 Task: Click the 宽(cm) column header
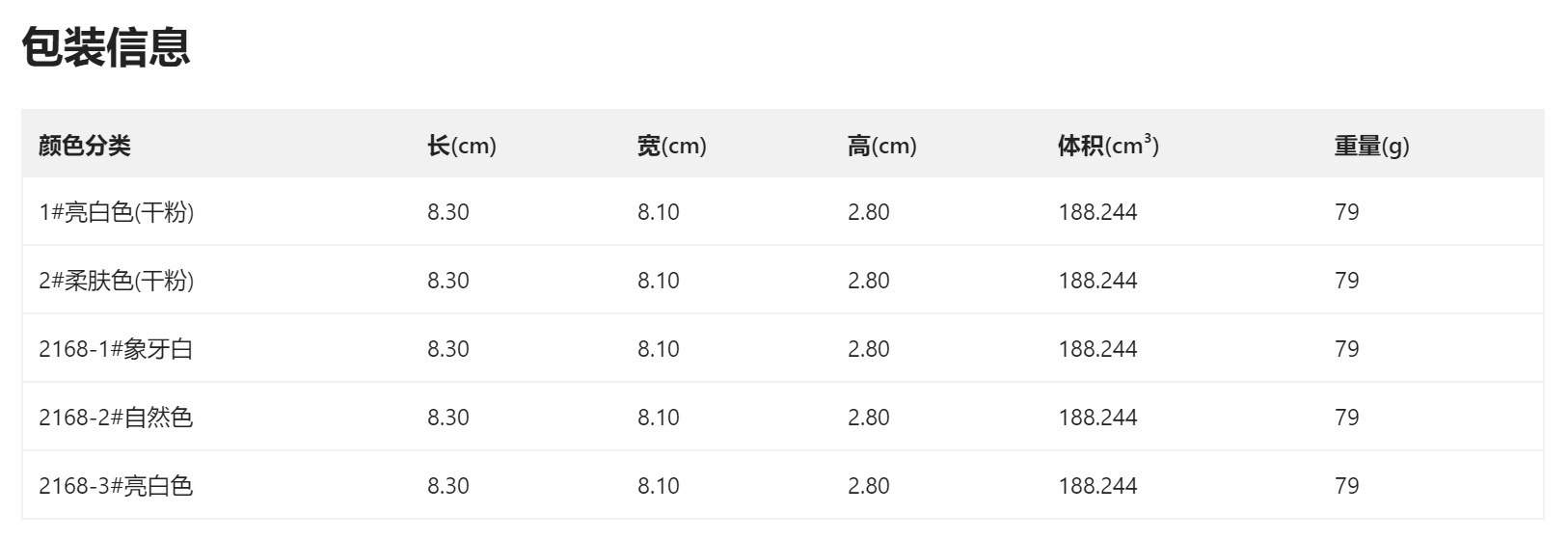[x=671, y=146]
